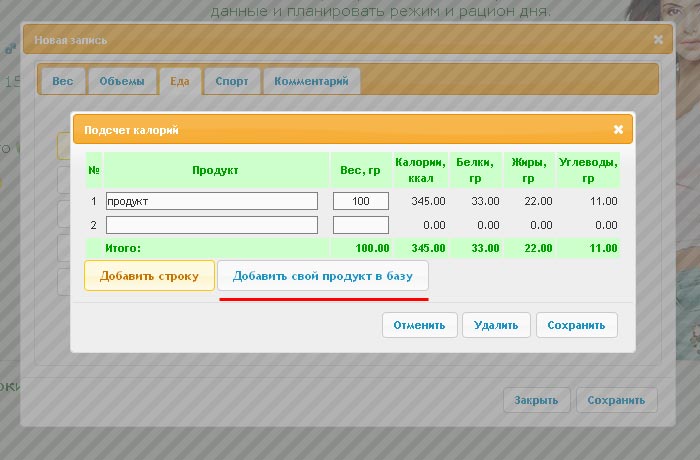Click the product name field in row 1

[x=211, y=201]
